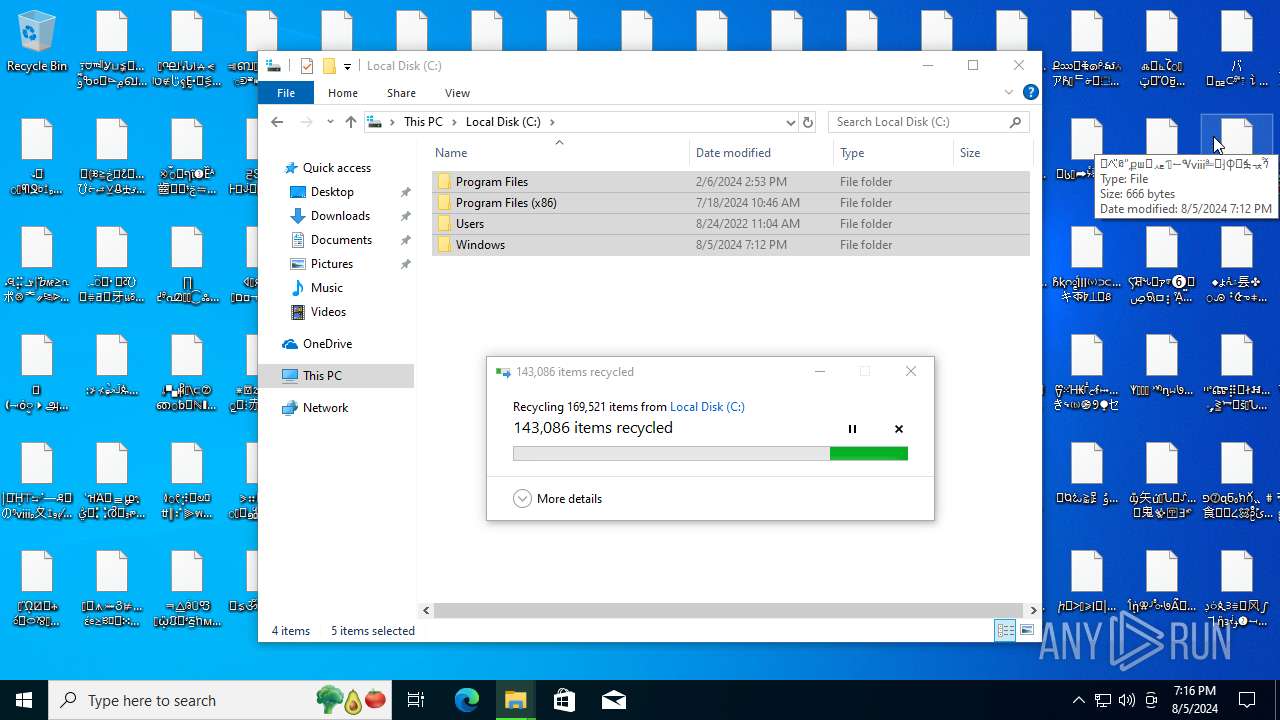Open Pictures in navigation pane
Screen dimensions: 1280x720
click(331, 264)
